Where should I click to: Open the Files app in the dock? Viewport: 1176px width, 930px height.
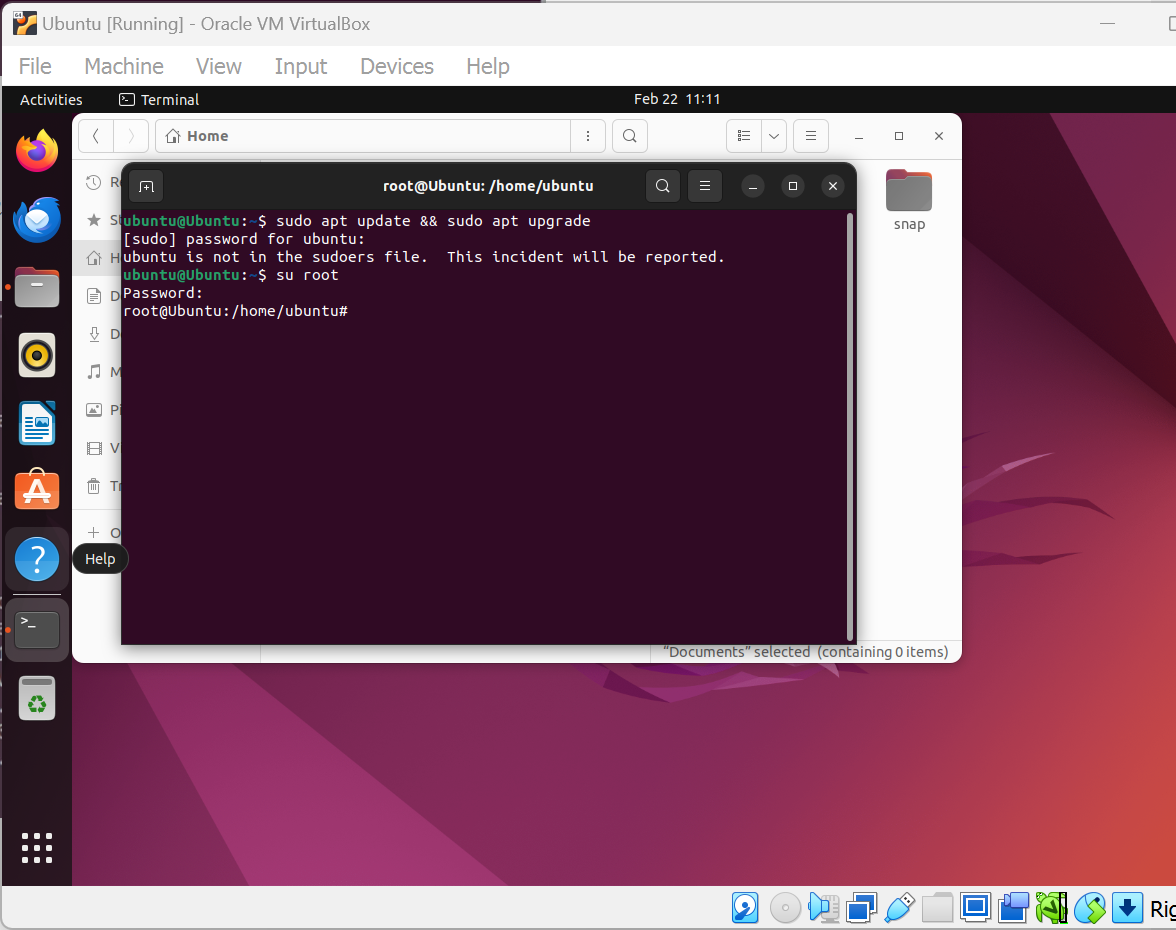tap(37, 287)
